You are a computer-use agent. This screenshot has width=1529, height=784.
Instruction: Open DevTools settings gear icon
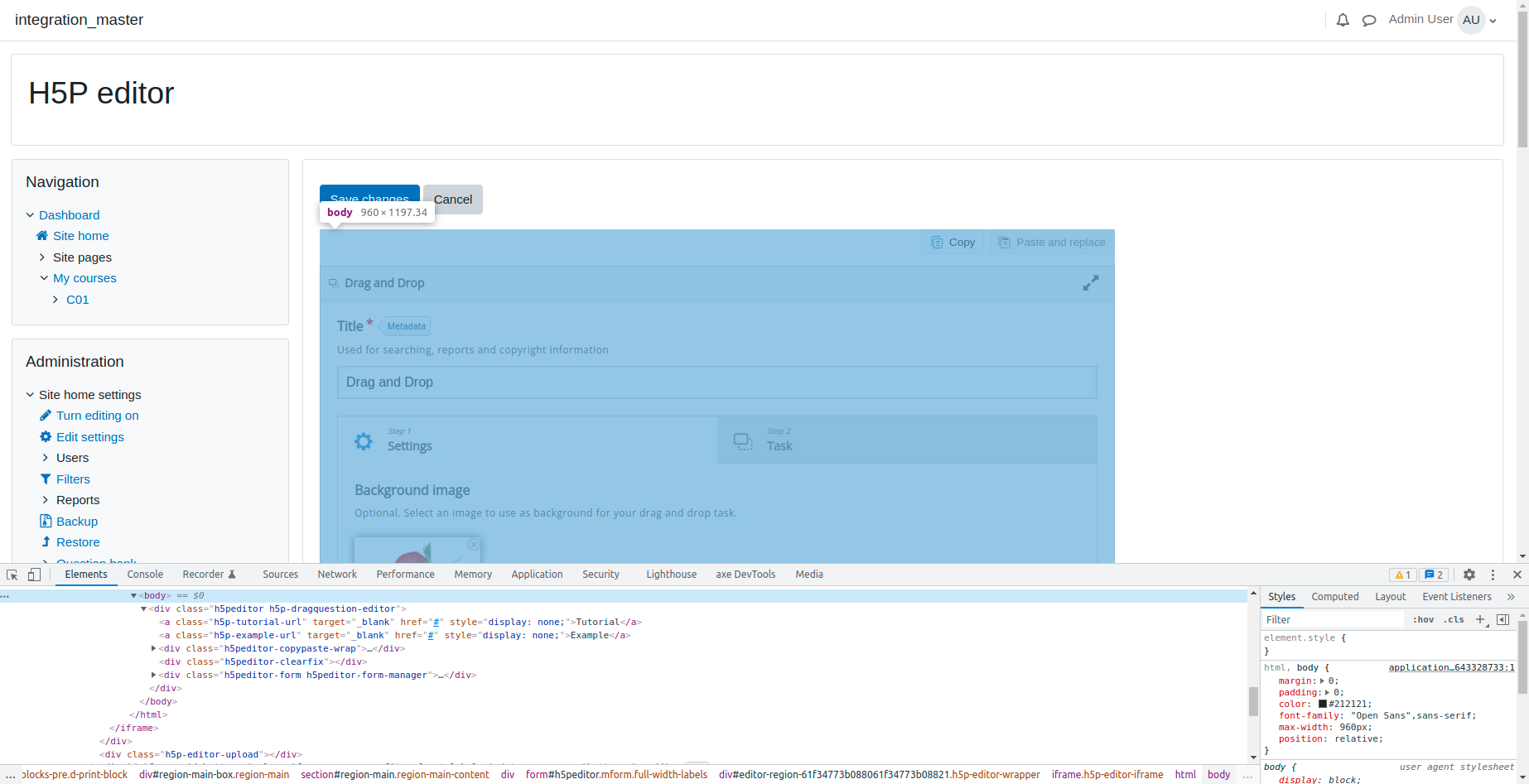pyautogui.click(x=1469, y=575)
